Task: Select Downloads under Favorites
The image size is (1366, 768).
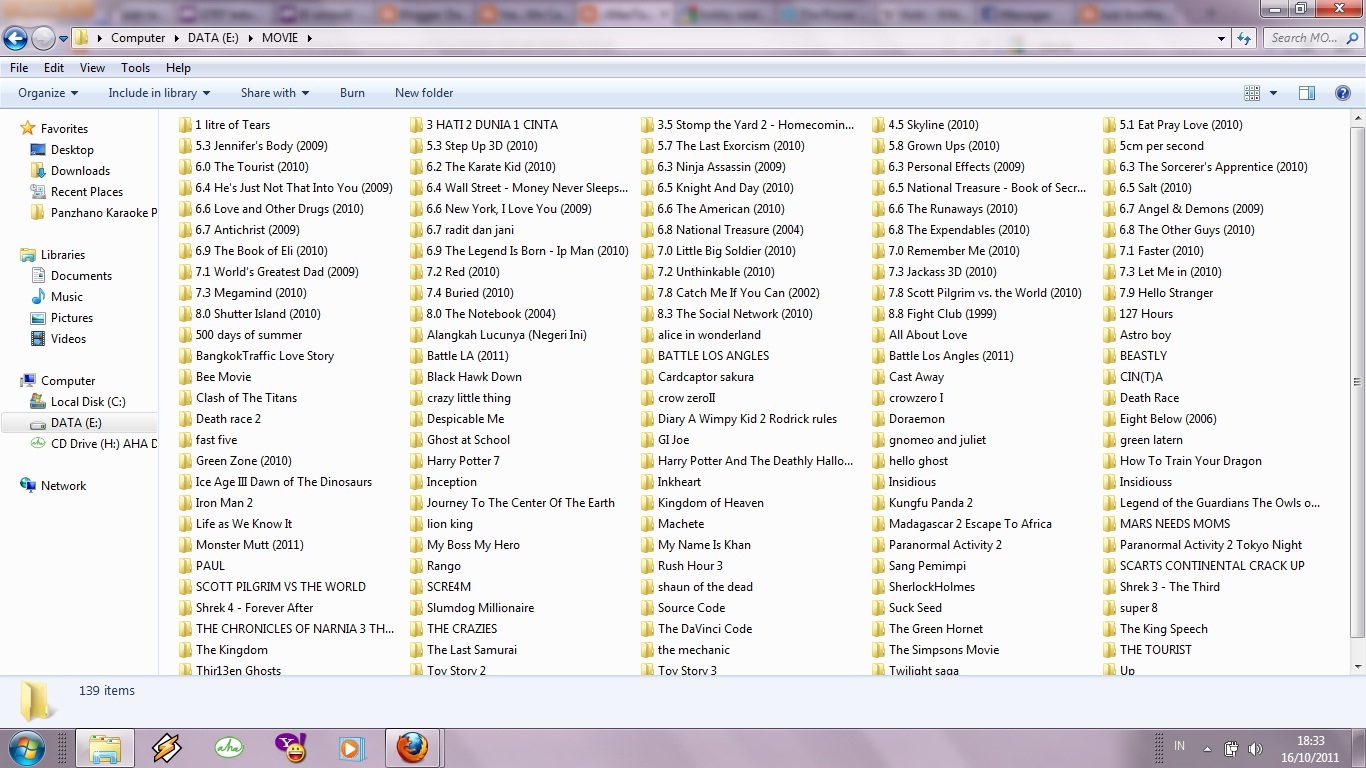Action: coord(80,171)
